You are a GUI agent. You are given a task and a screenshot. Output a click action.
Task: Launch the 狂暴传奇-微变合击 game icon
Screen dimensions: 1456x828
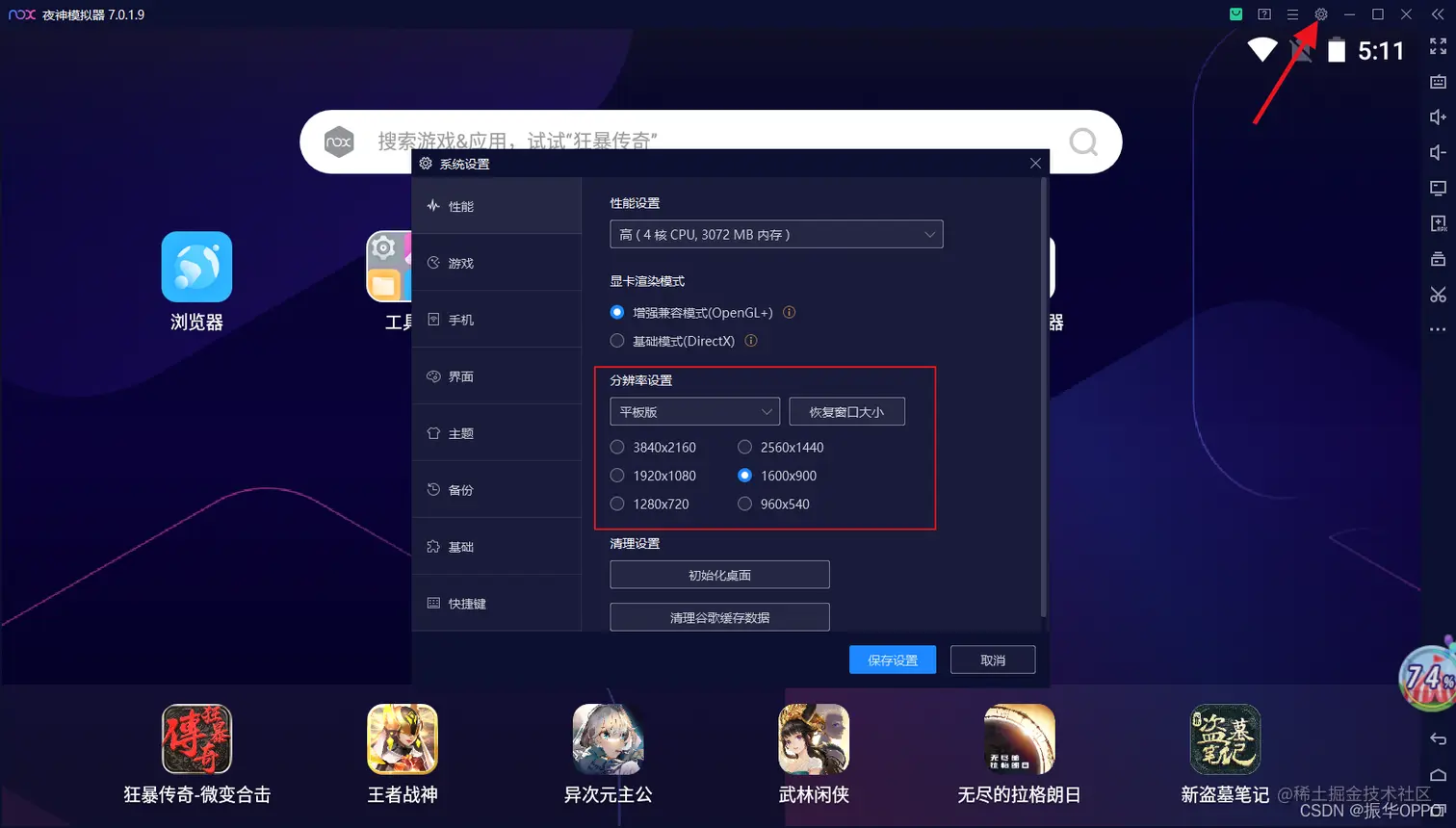196,738
